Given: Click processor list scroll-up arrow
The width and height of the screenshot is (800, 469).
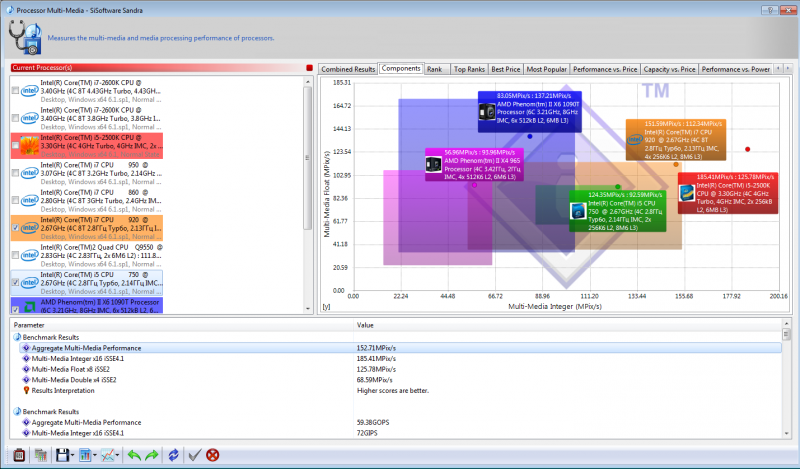Looking at the screenshot, I should tap(308, 82).
